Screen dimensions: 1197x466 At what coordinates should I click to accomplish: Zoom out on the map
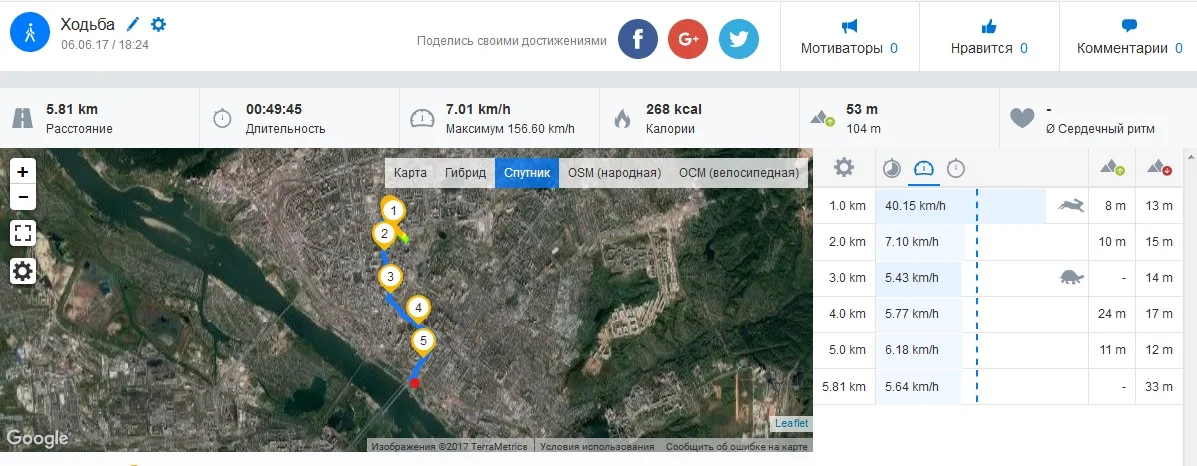[x=23, y=196]
